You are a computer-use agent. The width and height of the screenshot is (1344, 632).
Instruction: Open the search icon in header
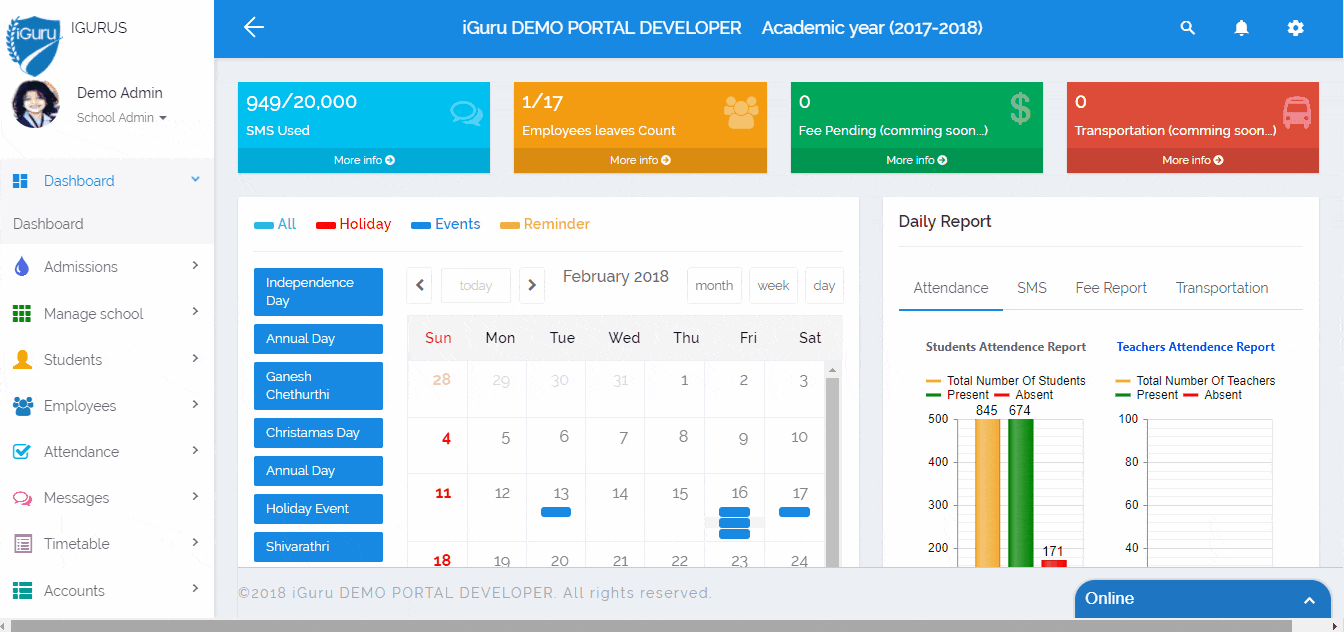pos(1188,28)
